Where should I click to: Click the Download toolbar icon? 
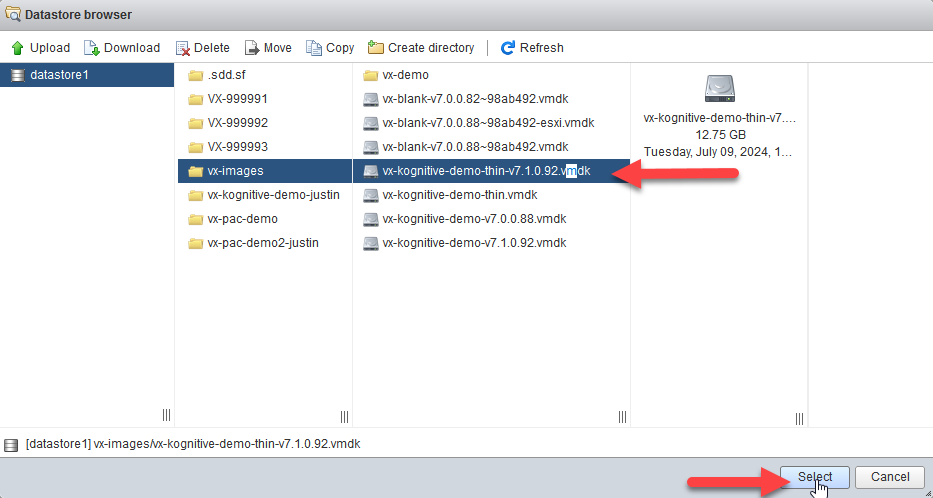click(x=92, y=48)
